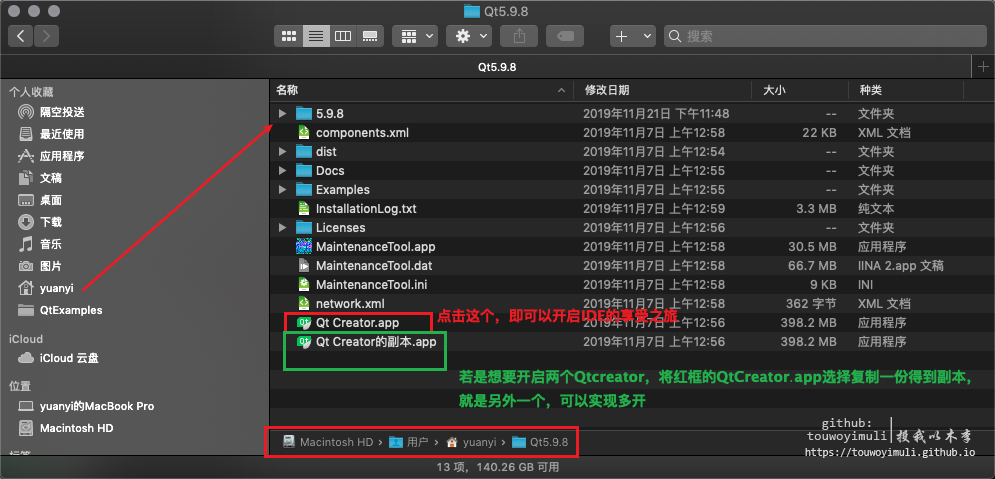Open the group-by arrangement dropdown

pos(415,36)
